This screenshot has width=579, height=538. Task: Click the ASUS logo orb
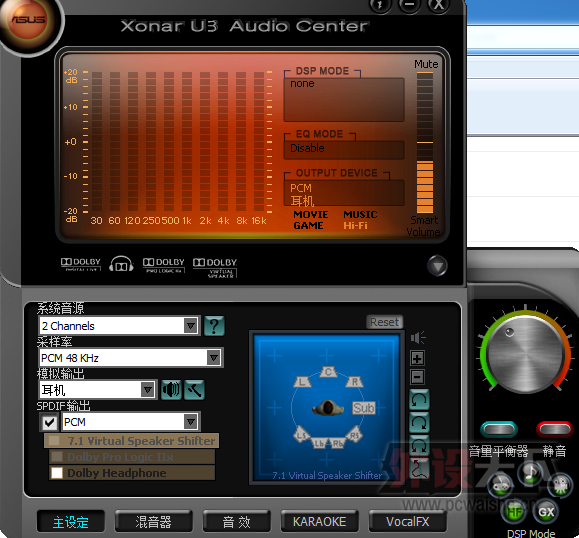pos(29,21)
